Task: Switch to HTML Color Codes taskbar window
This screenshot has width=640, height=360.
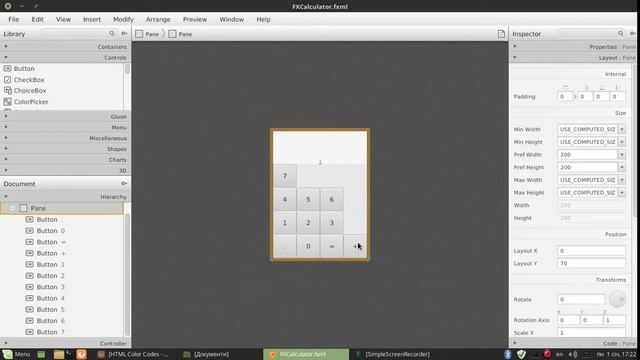Action: pyautogui.click(x=134, y=354)
